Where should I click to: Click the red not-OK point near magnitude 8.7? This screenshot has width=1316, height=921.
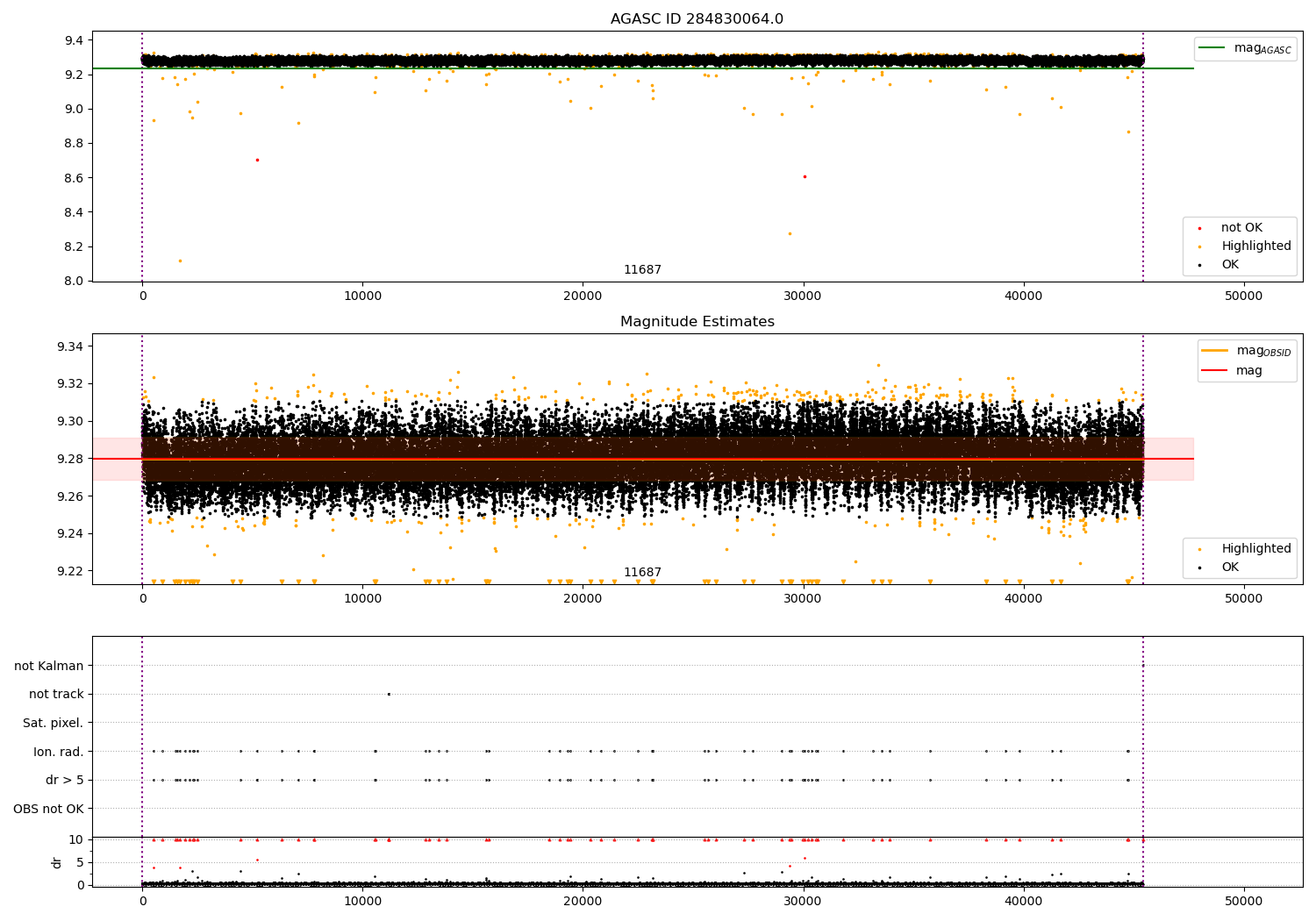pyautogui.click(x=257, y=160)
